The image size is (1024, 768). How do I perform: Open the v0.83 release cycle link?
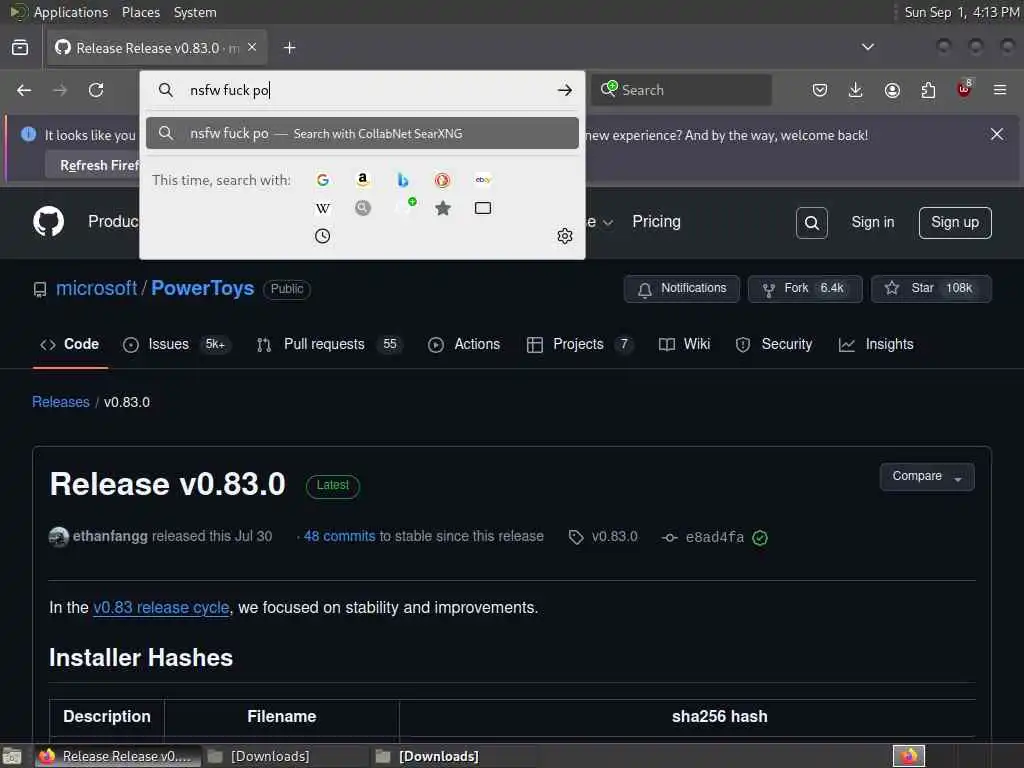click(161, 607)
